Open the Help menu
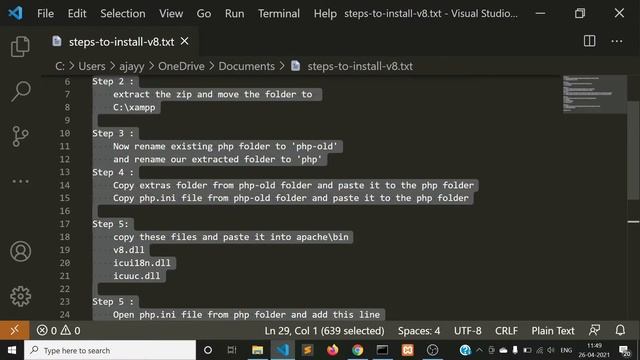 pyautogui.click(x=325, y=13)
